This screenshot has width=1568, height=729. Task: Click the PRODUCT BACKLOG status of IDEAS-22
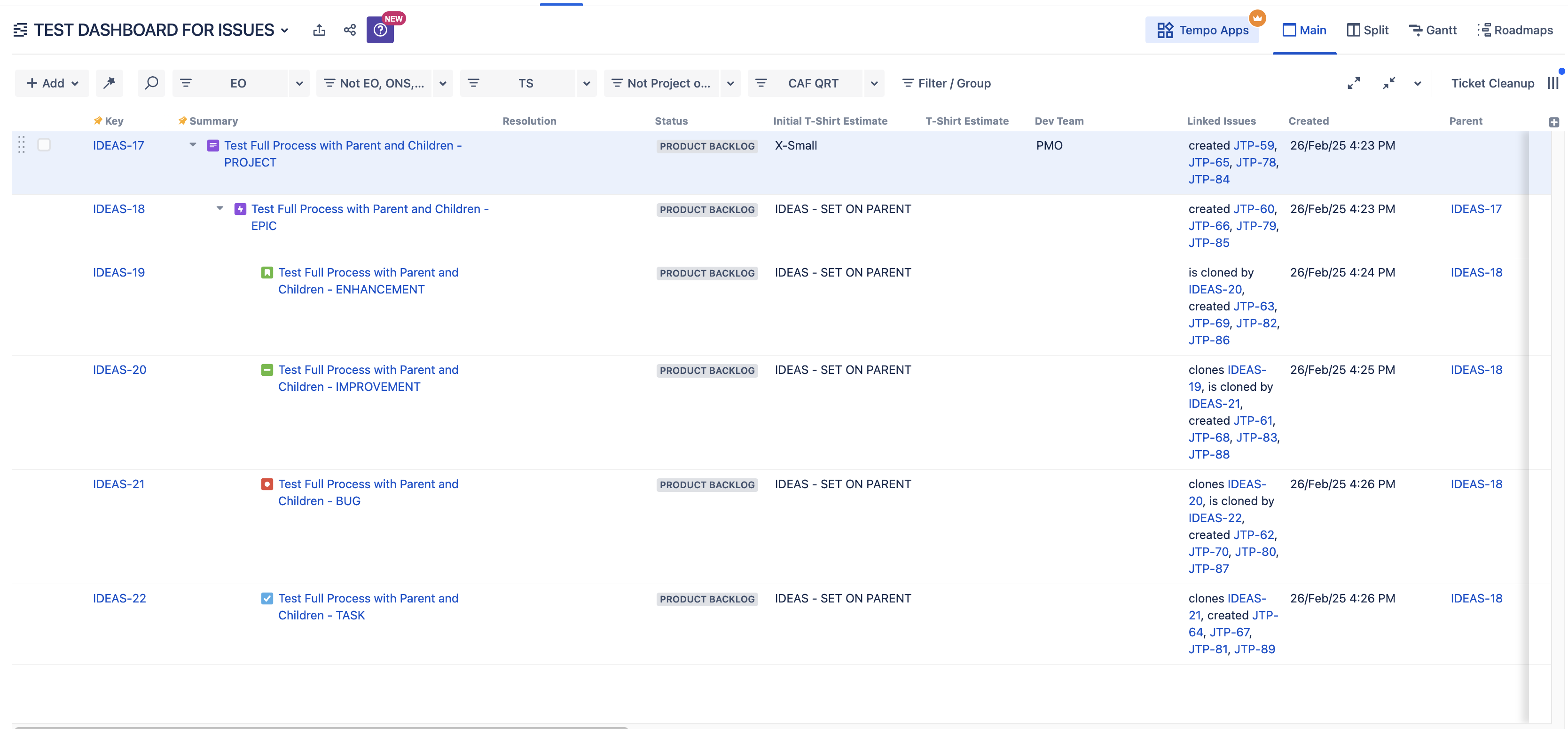pos(707,599)
